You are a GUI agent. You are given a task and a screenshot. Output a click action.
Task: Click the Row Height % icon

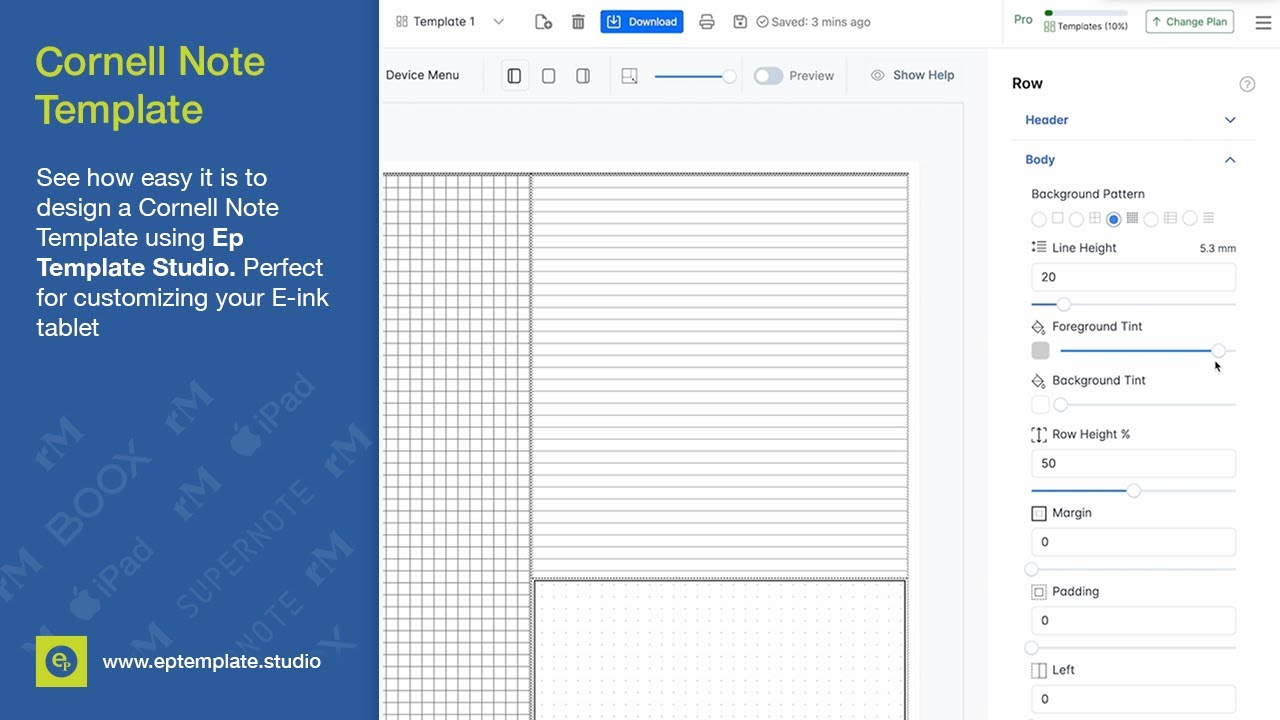pos(1039,435)
